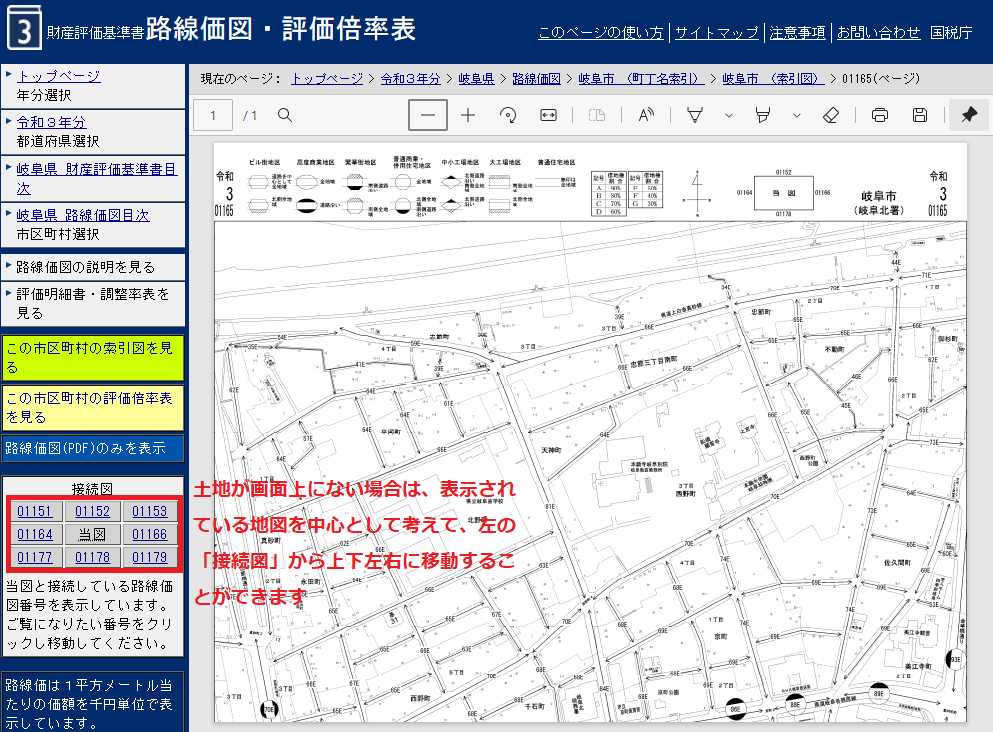Open 注意事項 header link
This screenshot has height=732, width=993.
797,32
